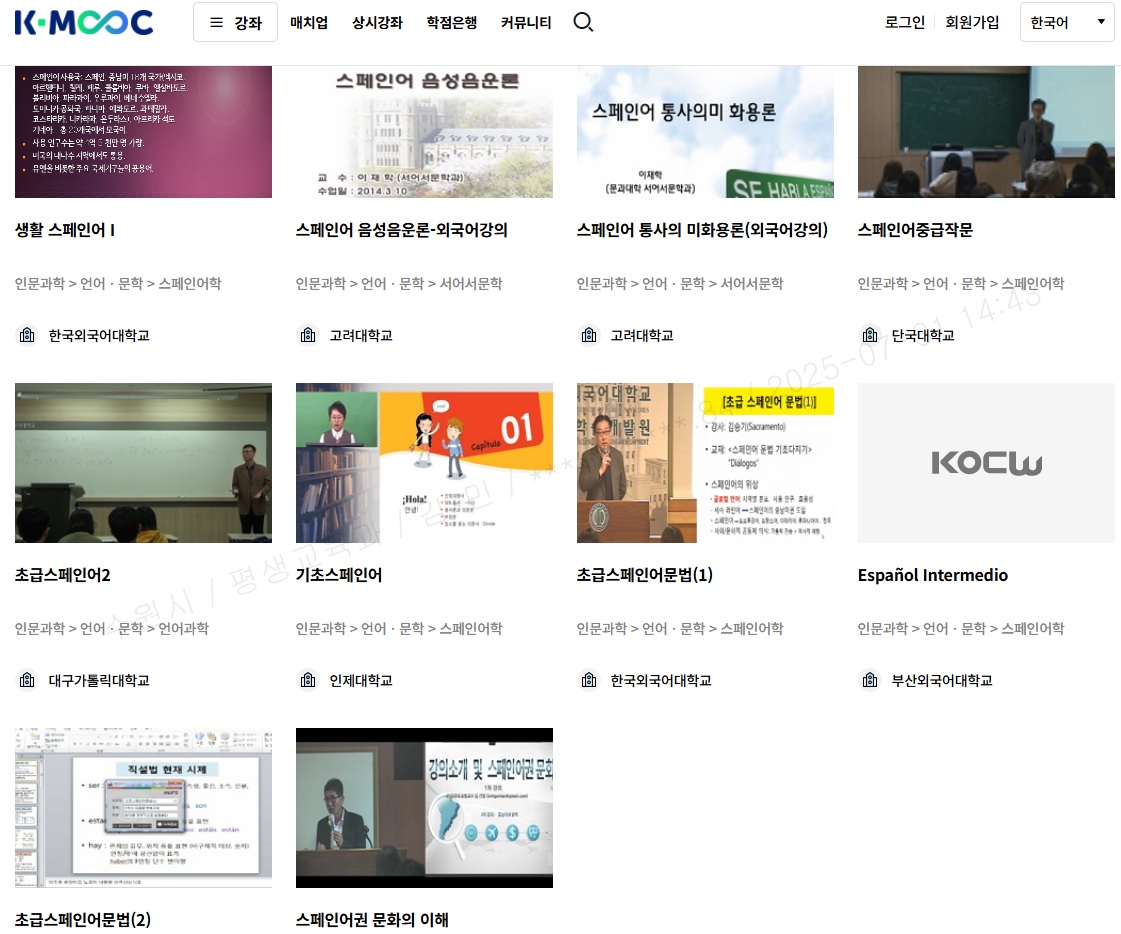Screen dimensions: 1121x934
Task: Select the KOCW placeholder thumbnail
Action: [986, 463]
